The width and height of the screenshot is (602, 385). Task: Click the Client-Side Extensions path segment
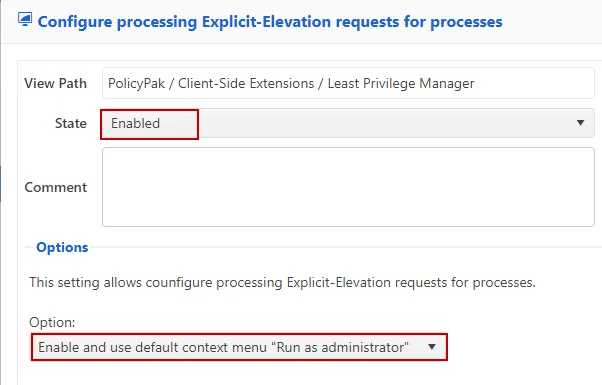[x=246, y=83]
